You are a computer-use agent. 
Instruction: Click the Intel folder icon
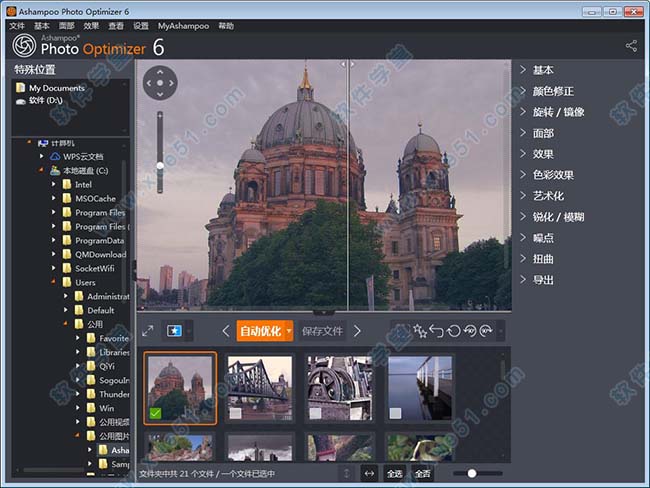click(x=67, y=184)
